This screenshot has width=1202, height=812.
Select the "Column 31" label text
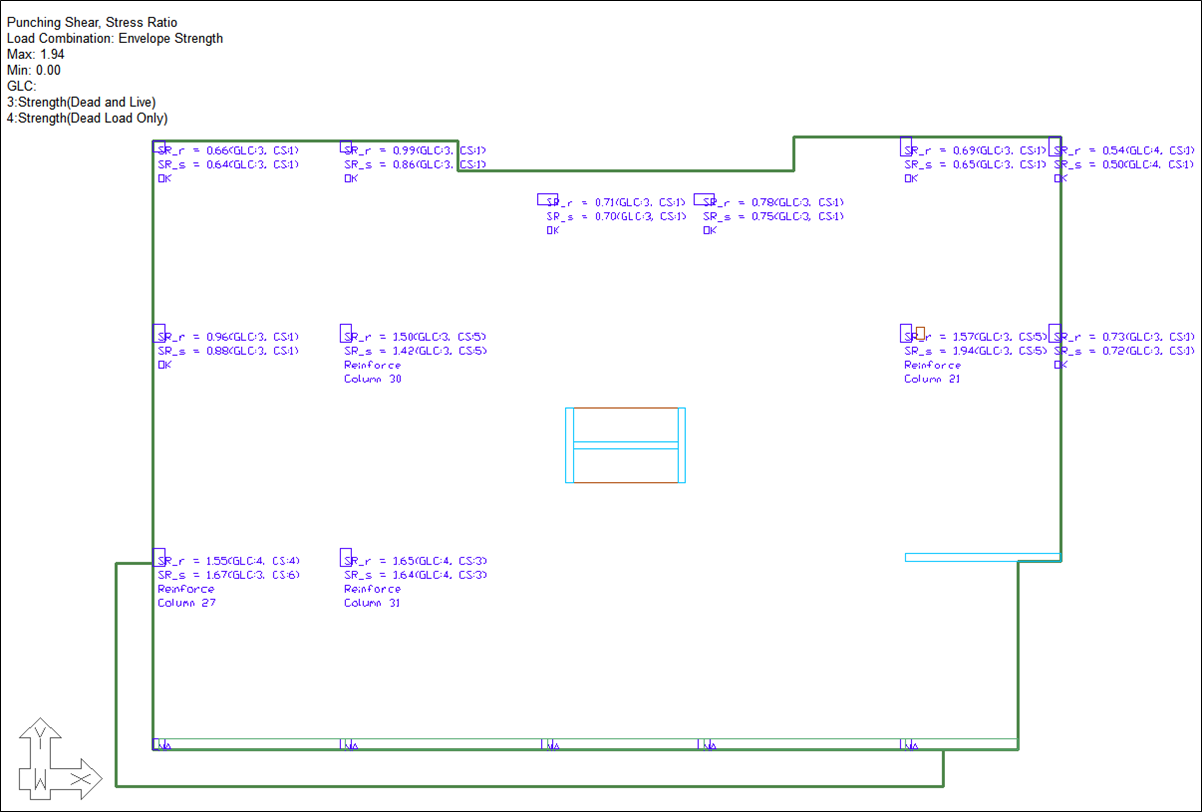pyautogui.click(x=373, y=603)
